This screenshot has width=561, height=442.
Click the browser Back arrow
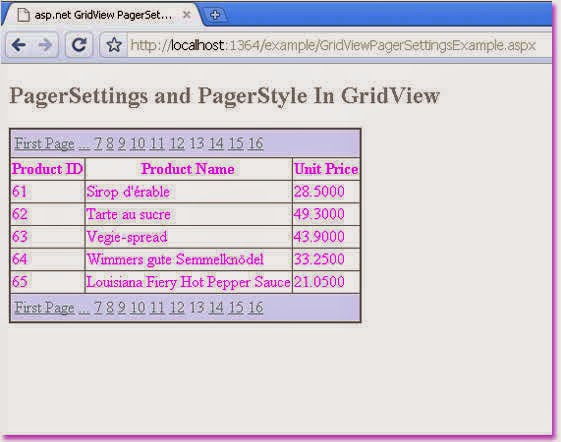coord(19,45)
